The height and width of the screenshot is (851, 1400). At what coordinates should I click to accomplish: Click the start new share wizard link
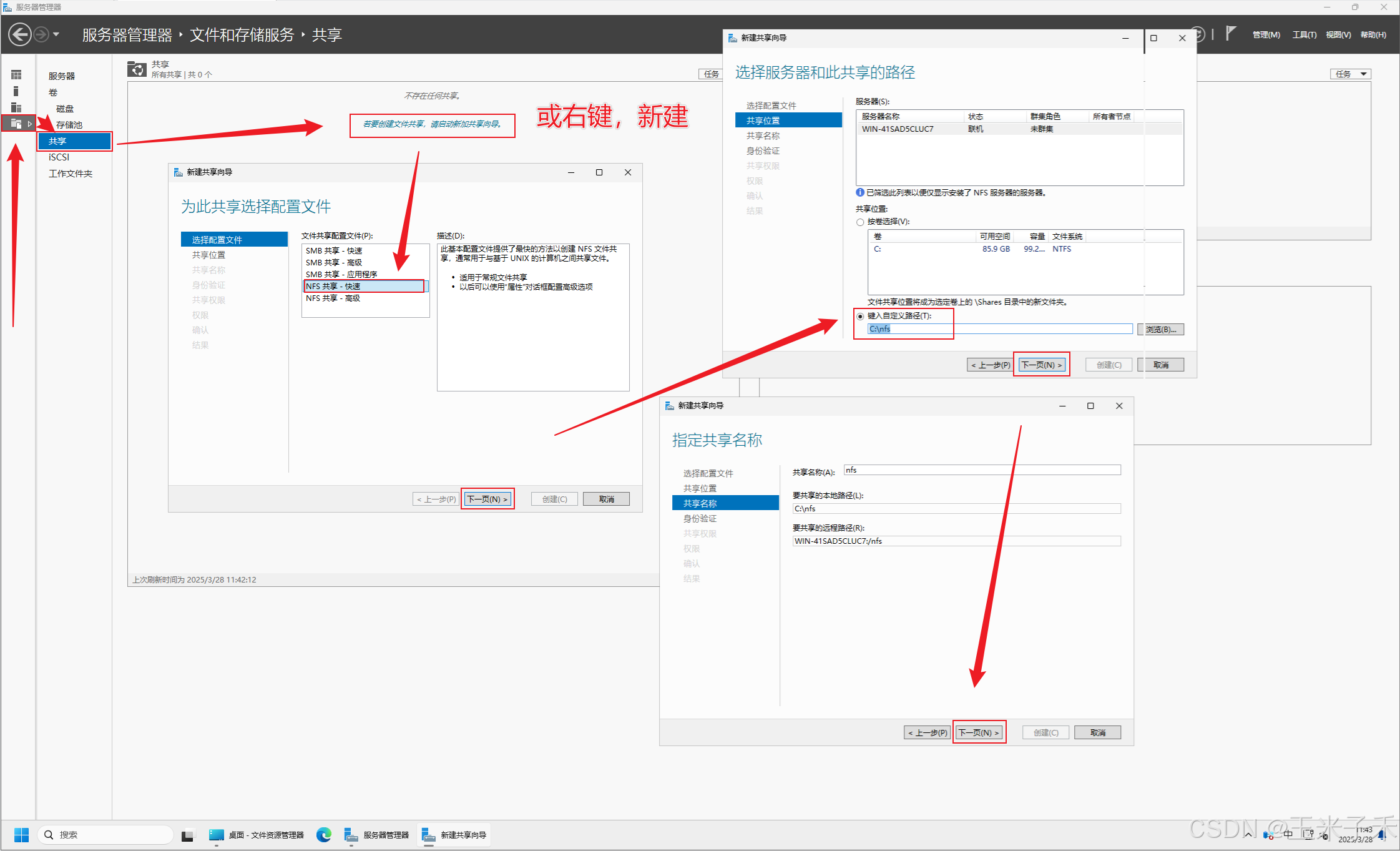[x=432, y=124]
